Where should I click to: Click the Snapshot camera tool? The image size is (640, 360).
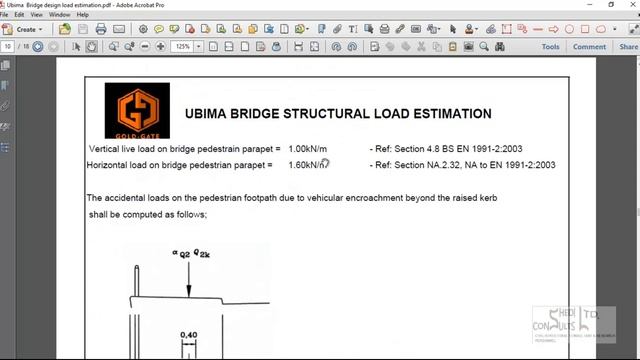[x=469, y=47]
